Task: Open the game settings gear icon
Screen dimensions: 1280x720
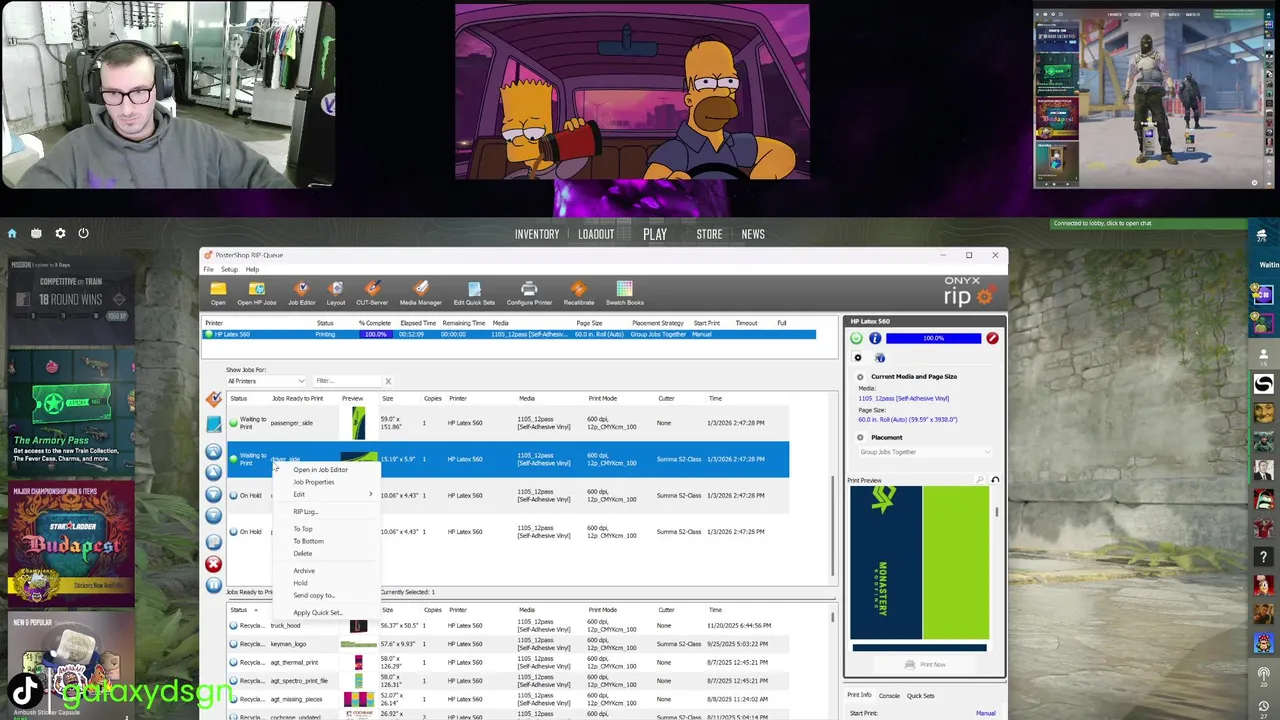Action: pos(60,233)
